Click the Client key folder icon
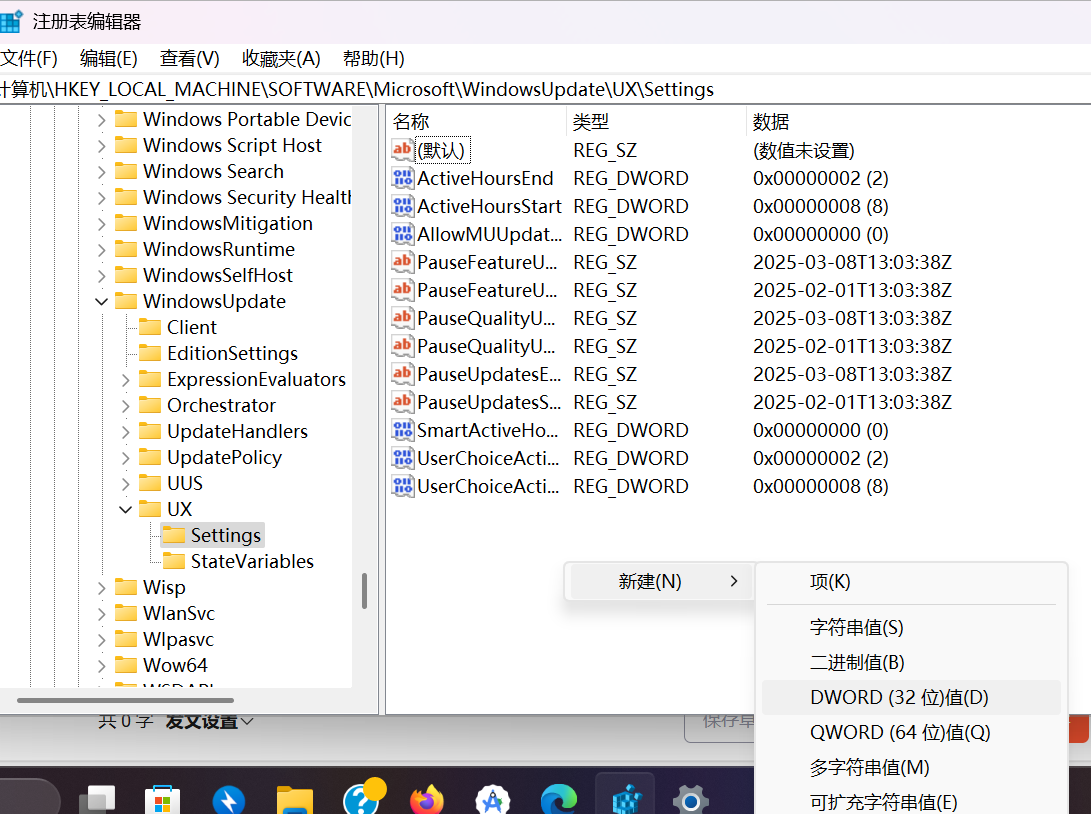 pos(150,327)
